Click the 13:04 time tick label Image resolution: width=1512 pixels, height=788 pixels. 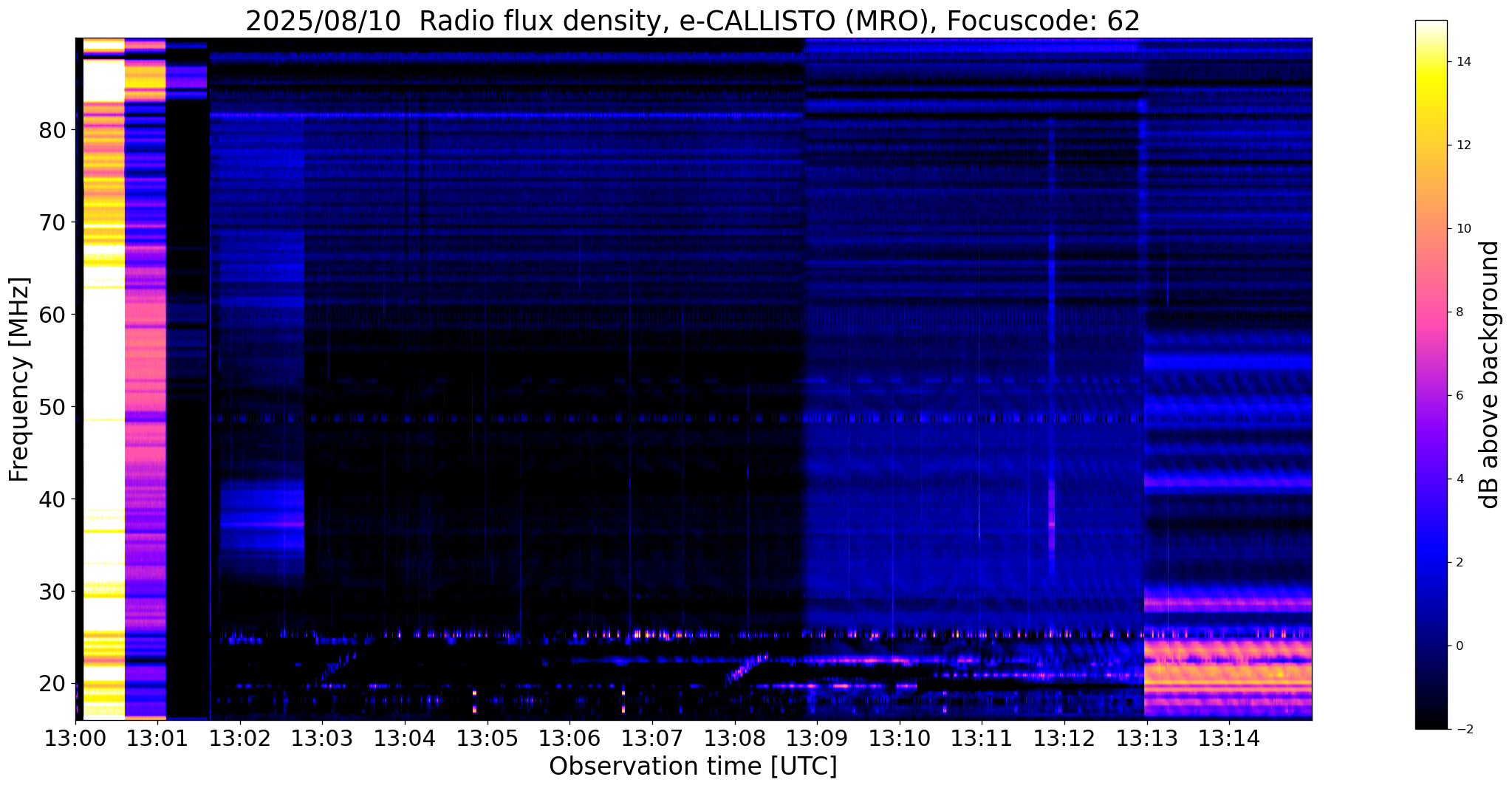404,739
